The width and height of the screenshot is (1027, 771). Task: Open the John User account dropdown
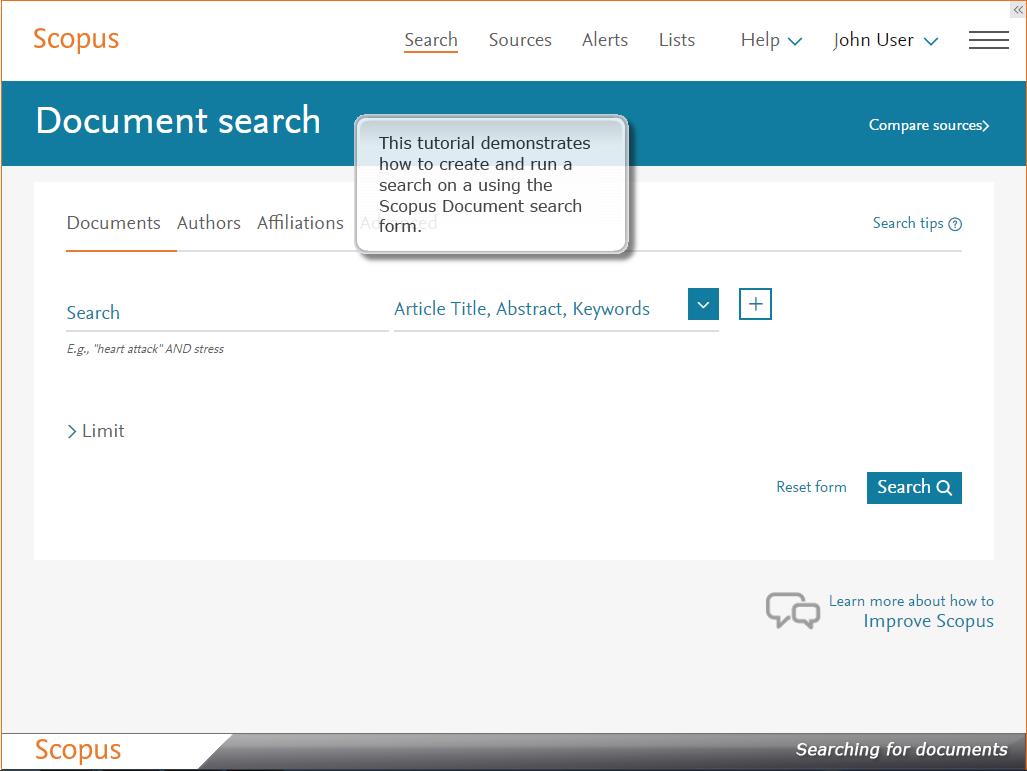[x=886, y=40]
